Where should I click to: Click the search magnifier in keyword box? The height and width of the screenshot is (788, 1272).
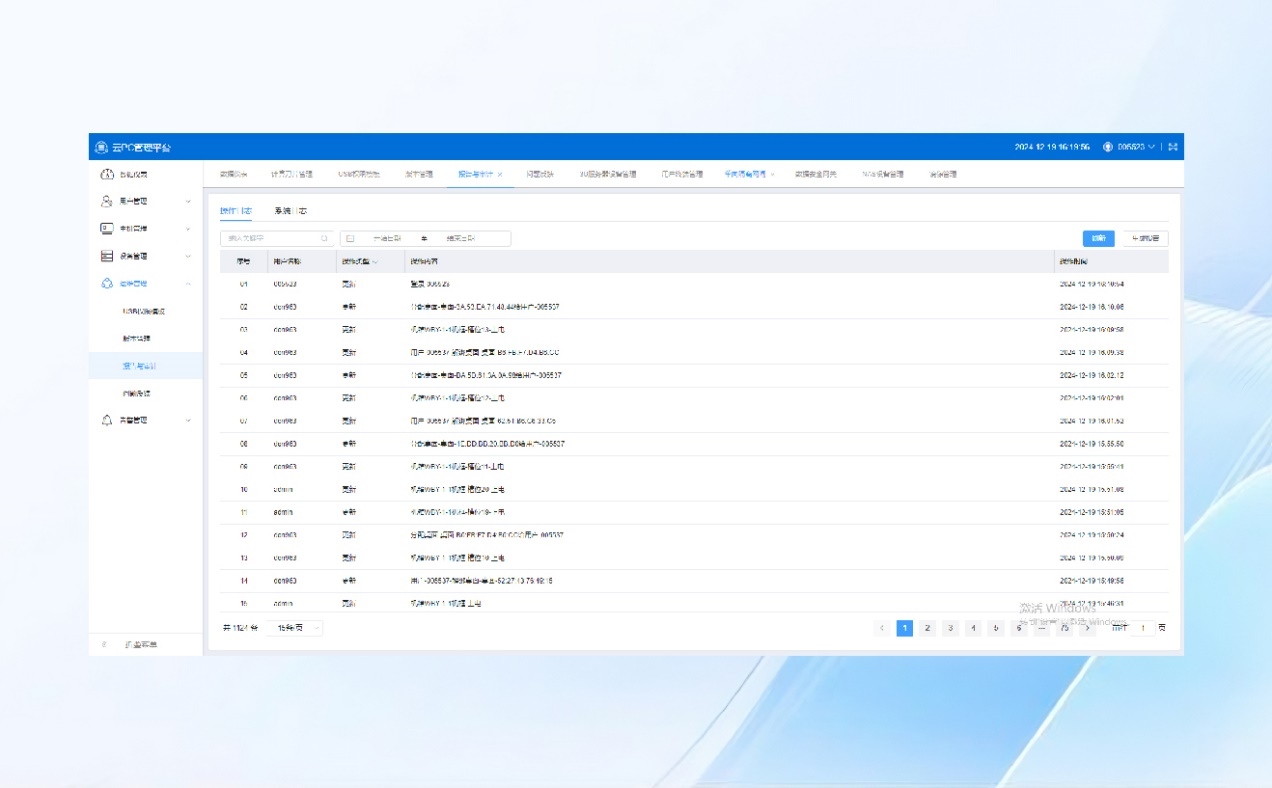(324, 239)
